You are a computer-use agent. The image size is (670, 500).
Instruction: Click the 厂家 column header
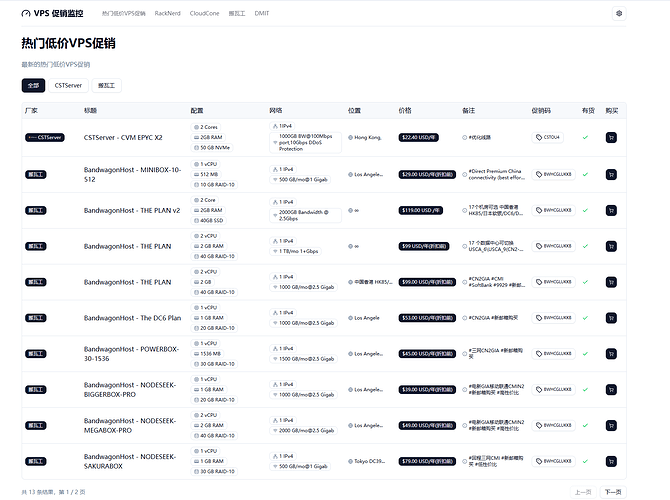(x=31, y=110)
